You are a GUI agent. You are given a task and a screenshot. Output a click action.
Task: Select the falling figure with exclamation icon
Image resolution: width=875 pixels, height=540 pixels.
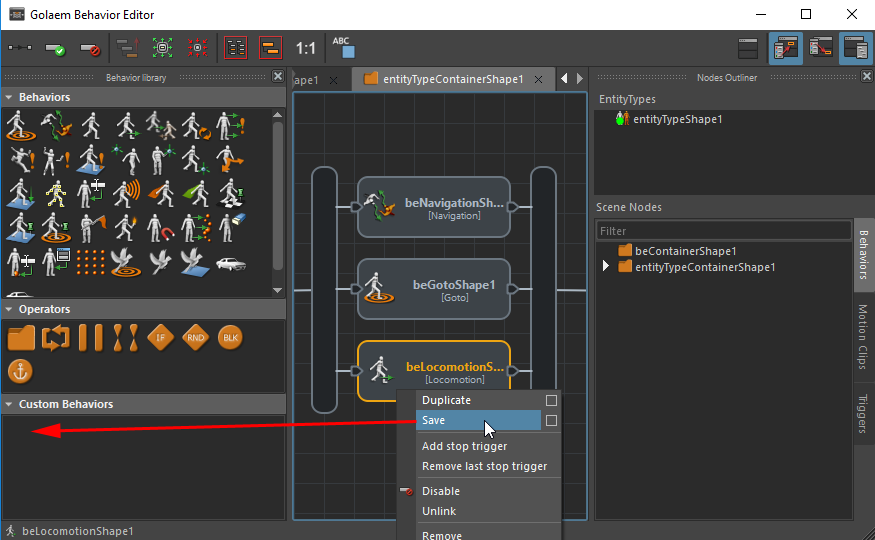pos(21,160)
